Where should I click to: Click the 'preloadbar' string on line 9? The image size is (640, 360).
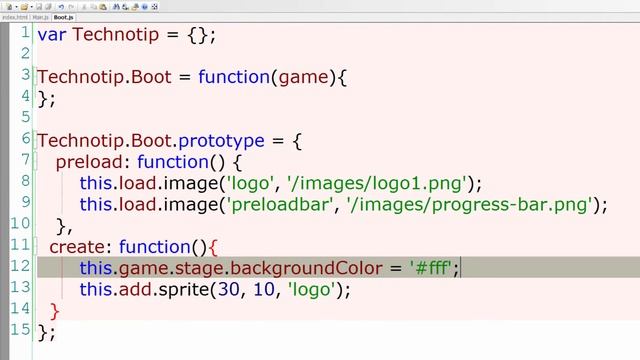[280, 205]
